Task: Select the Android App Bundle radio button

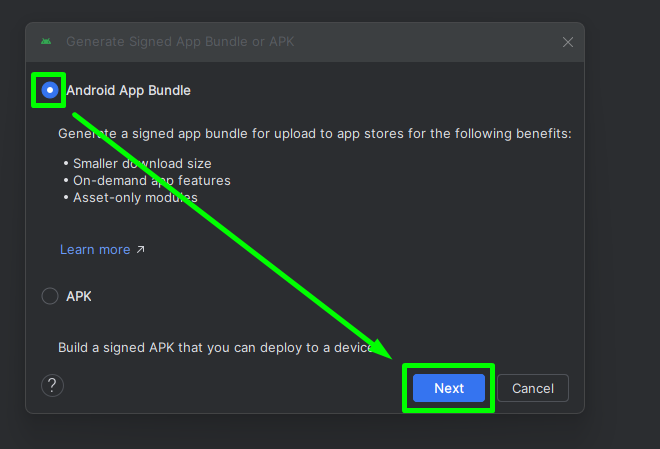Action: tap(49, 90)
